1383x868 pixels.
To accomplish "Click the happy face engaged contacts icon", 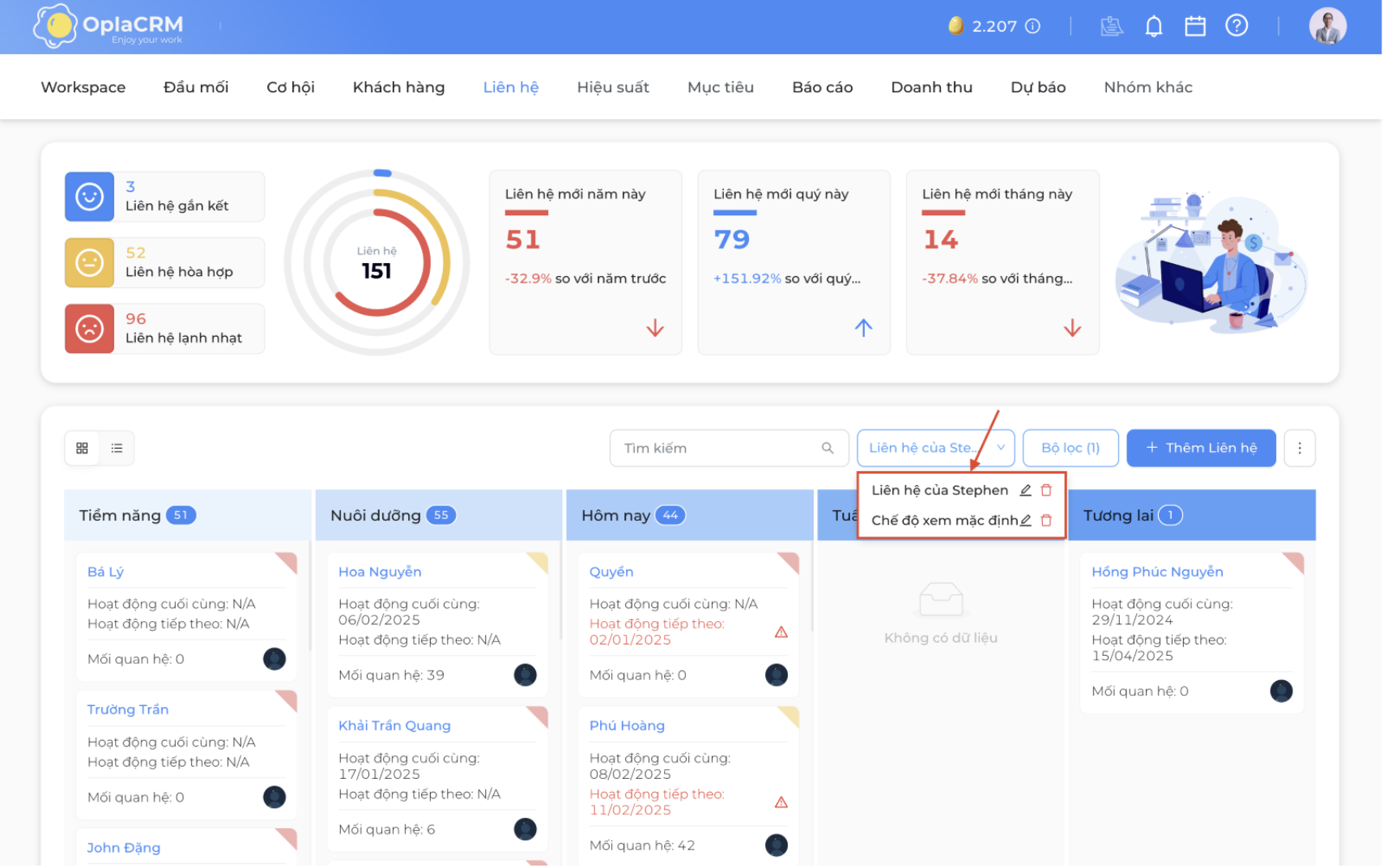I will (89, 196).
